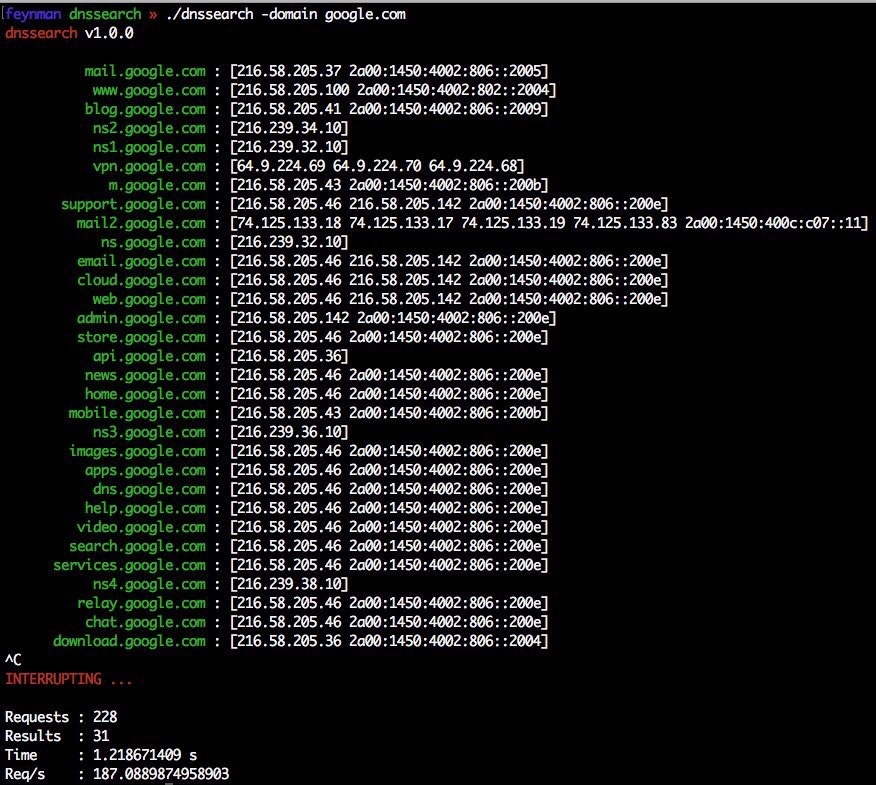
Task: Select the 'ns2.google.com' hostname
Action: point(149,129)
